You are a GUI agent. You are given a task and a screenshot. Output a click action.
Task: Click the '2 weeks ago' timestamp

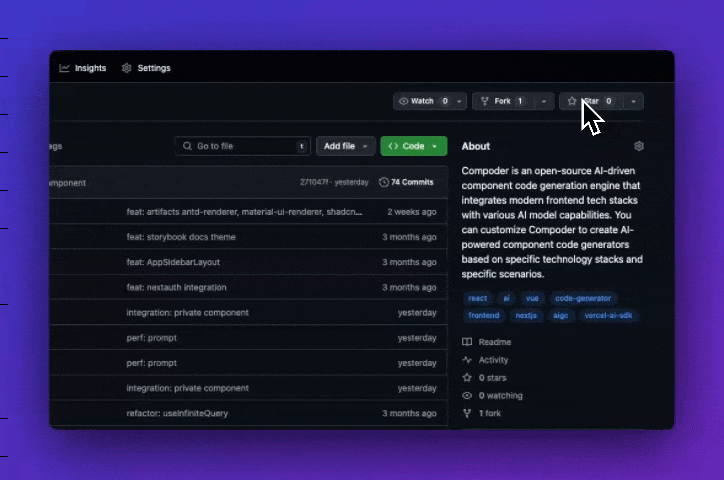pyautogui.click(x=412, y=212)
